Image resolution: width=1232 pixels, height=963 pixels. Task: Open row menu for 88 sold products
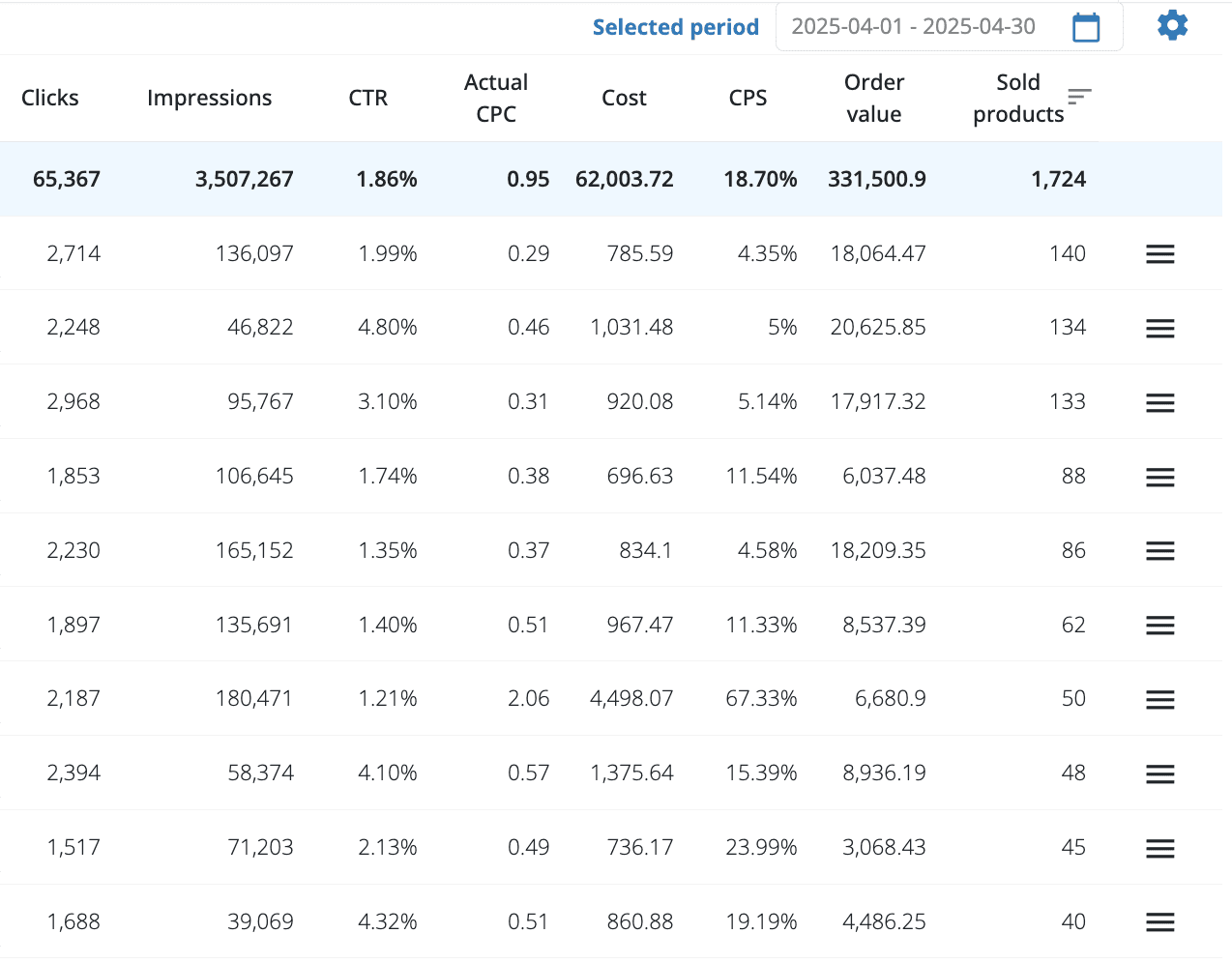click(x=1159, y=477)
